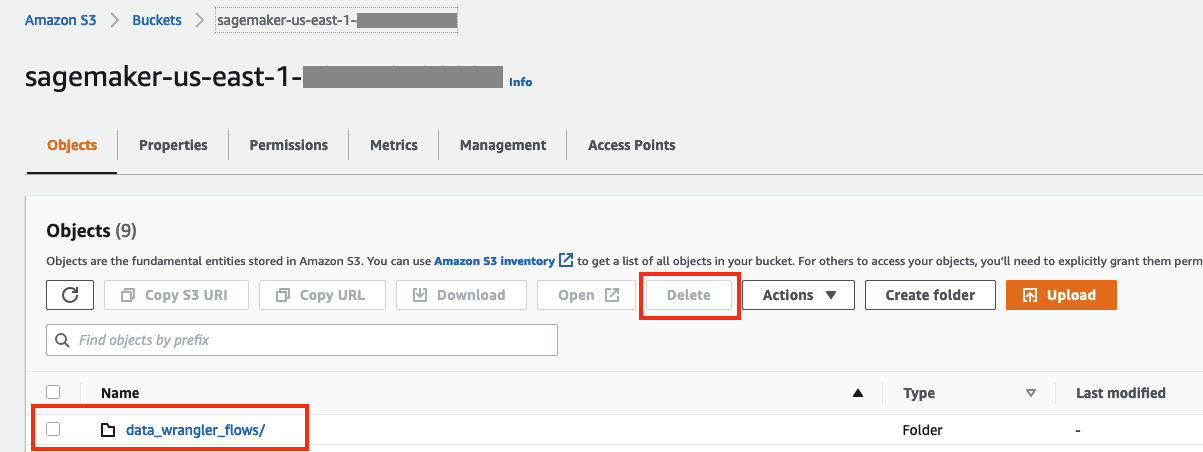The width and height of the screenshot is (1203, 452).
Task: Open the Actions dropdown menu
Action: point(798,295)
